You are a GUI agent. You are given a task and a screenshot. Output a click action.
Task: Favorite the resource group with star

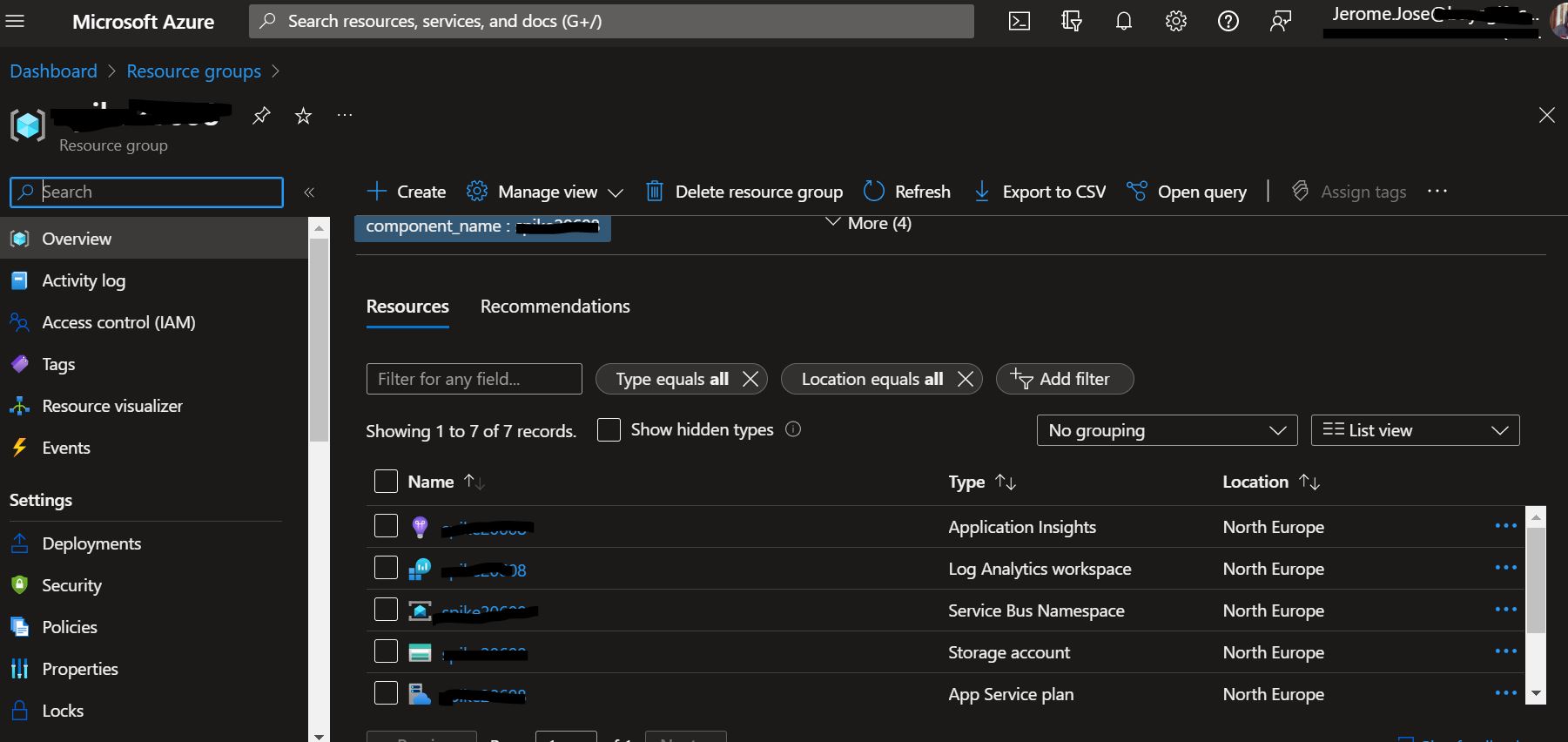[x=303, y=115]
